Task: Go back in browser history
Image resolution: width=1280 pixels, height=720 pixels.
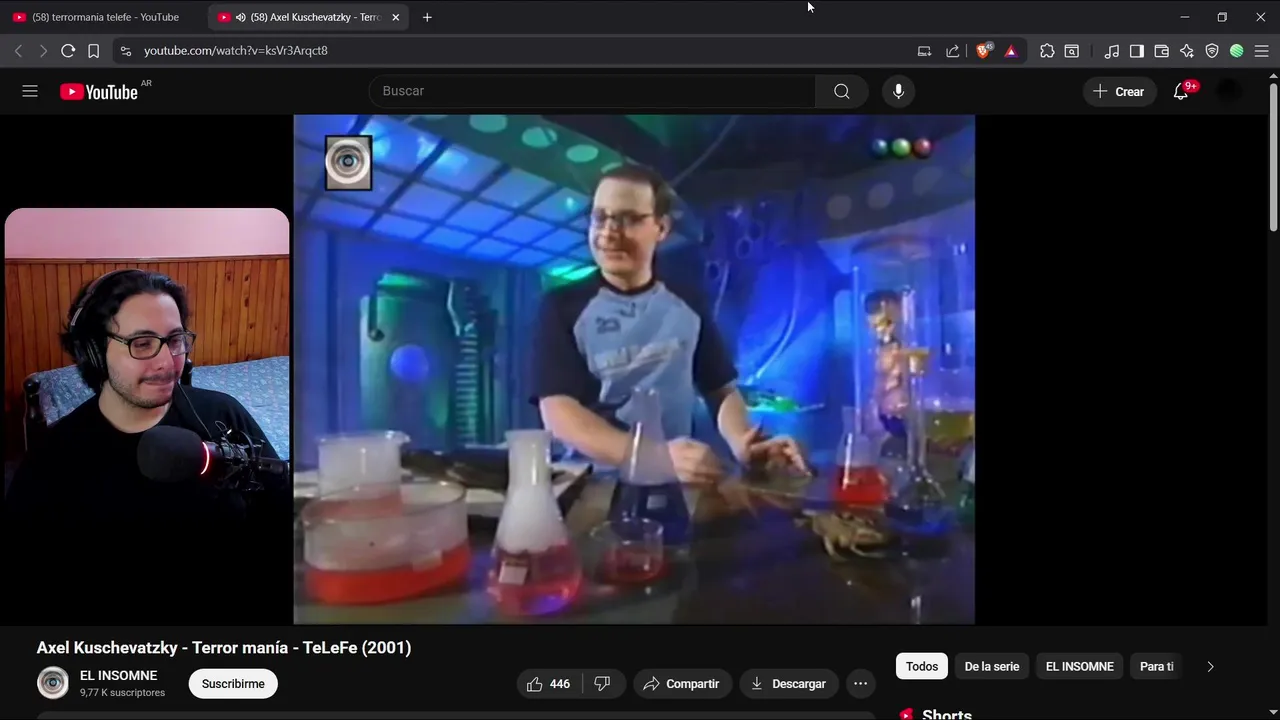Action: click(18, 51)
